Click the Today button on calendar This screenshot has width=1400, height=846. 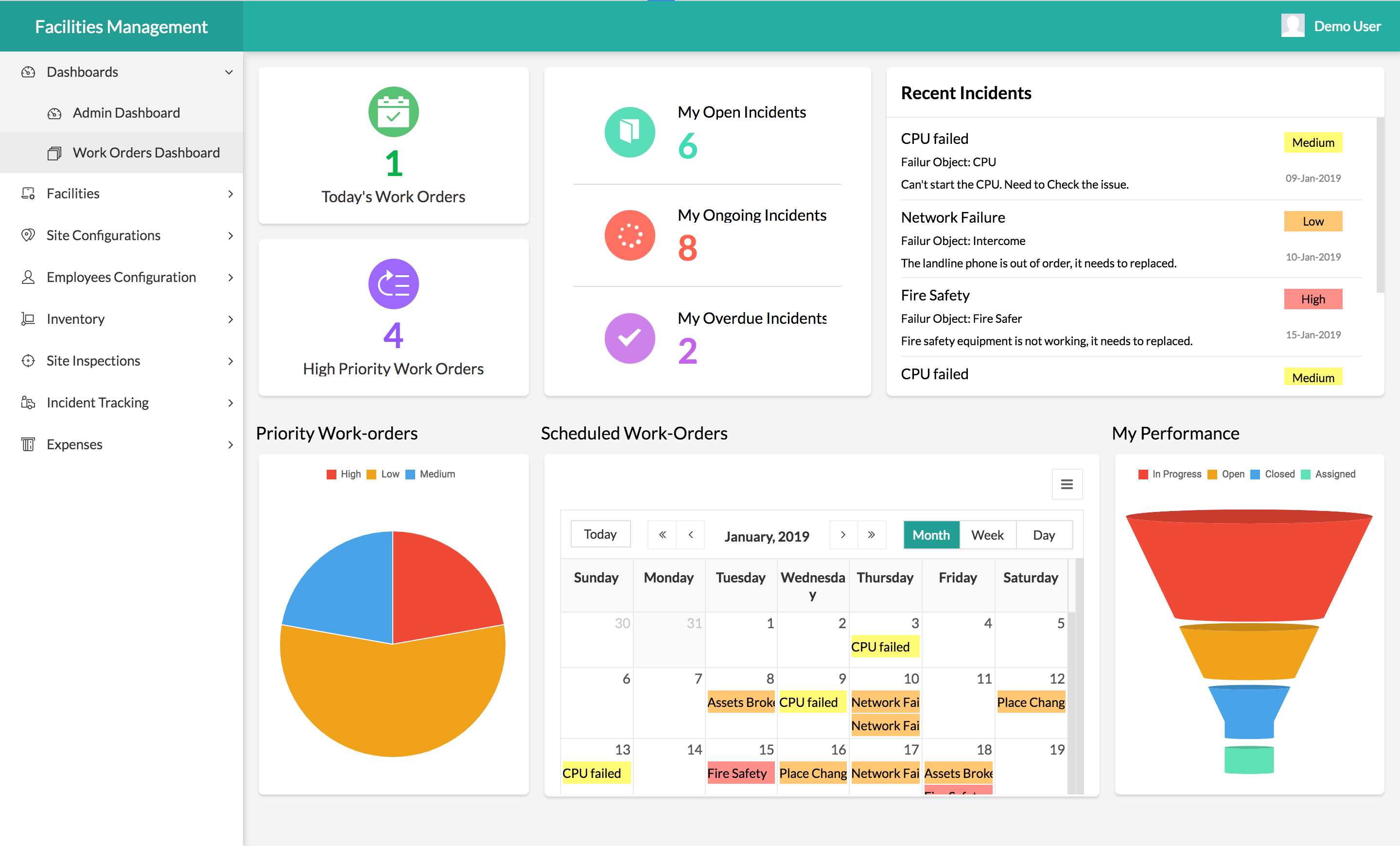point(600,534)
